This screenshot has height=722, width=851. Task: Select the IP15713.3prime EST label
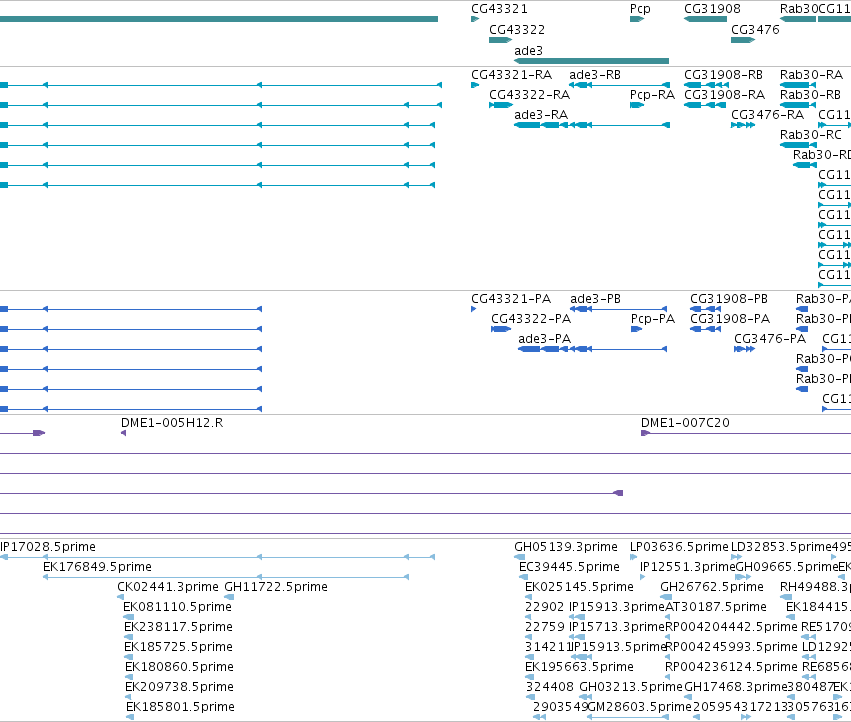pos(617,627)
